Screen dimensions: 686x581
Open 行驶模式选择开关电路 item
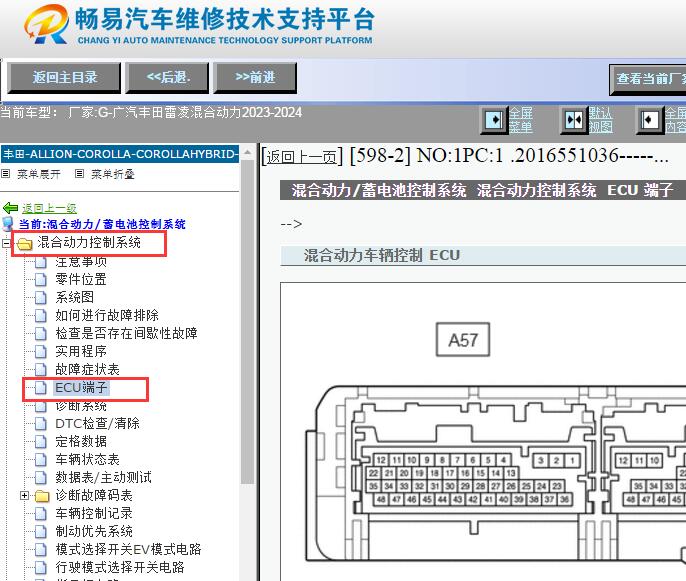click(x=119, y=567)
